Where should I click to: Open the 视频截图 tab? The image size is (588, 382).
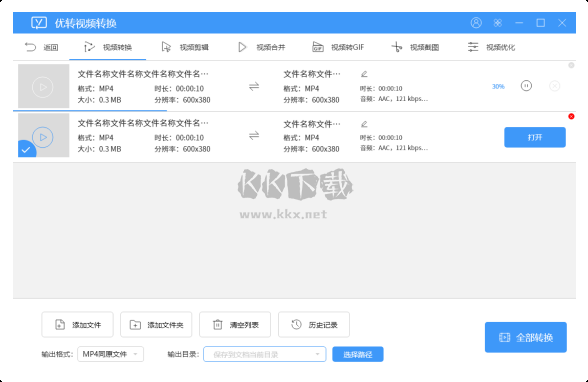415,47
